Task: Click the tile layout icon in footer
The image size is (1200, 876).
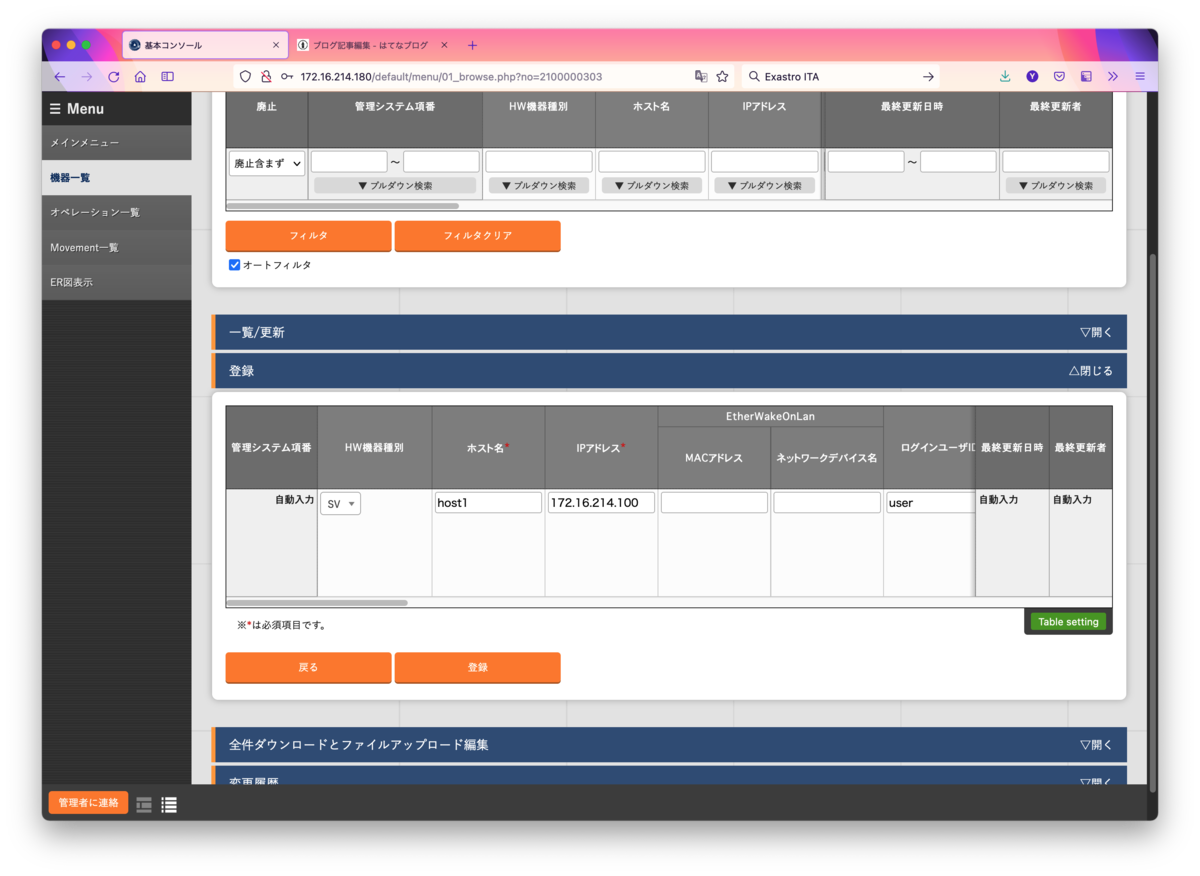Action: pyautogui.click(x=144, y=804)
